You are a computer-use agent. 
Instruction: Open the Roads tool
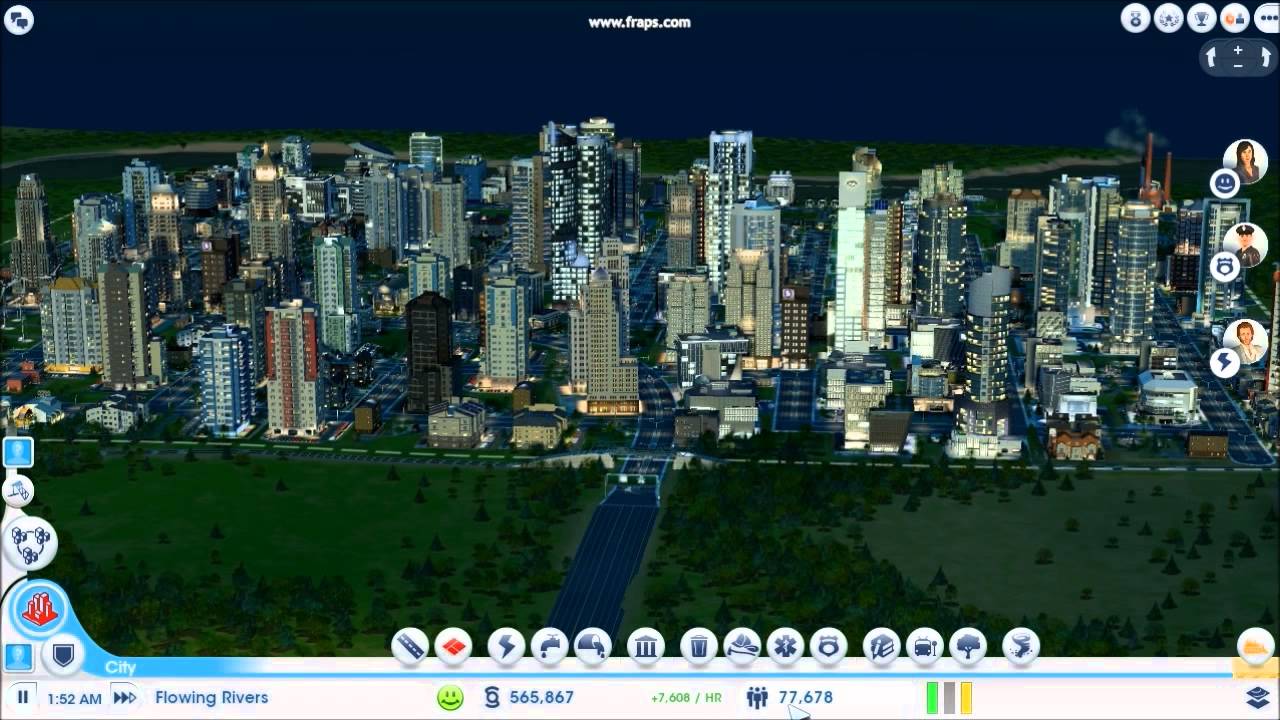pyautogui.click(x=410, y=647)
